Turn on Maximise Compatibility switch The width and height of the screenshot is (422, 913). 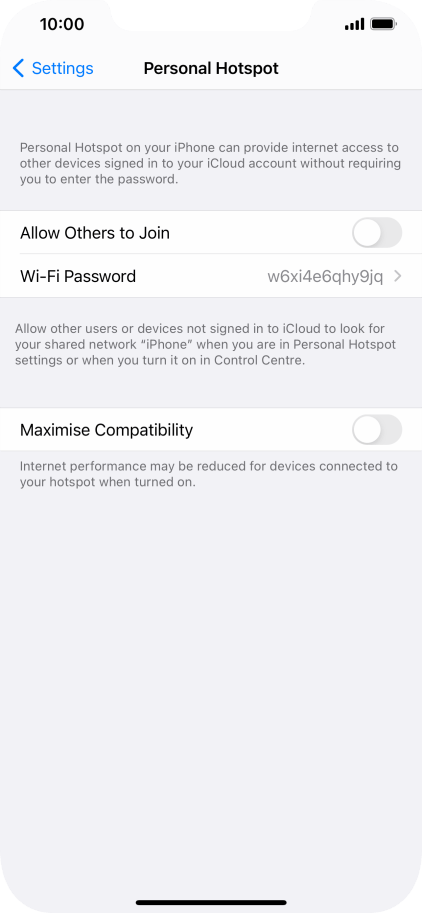377,430
